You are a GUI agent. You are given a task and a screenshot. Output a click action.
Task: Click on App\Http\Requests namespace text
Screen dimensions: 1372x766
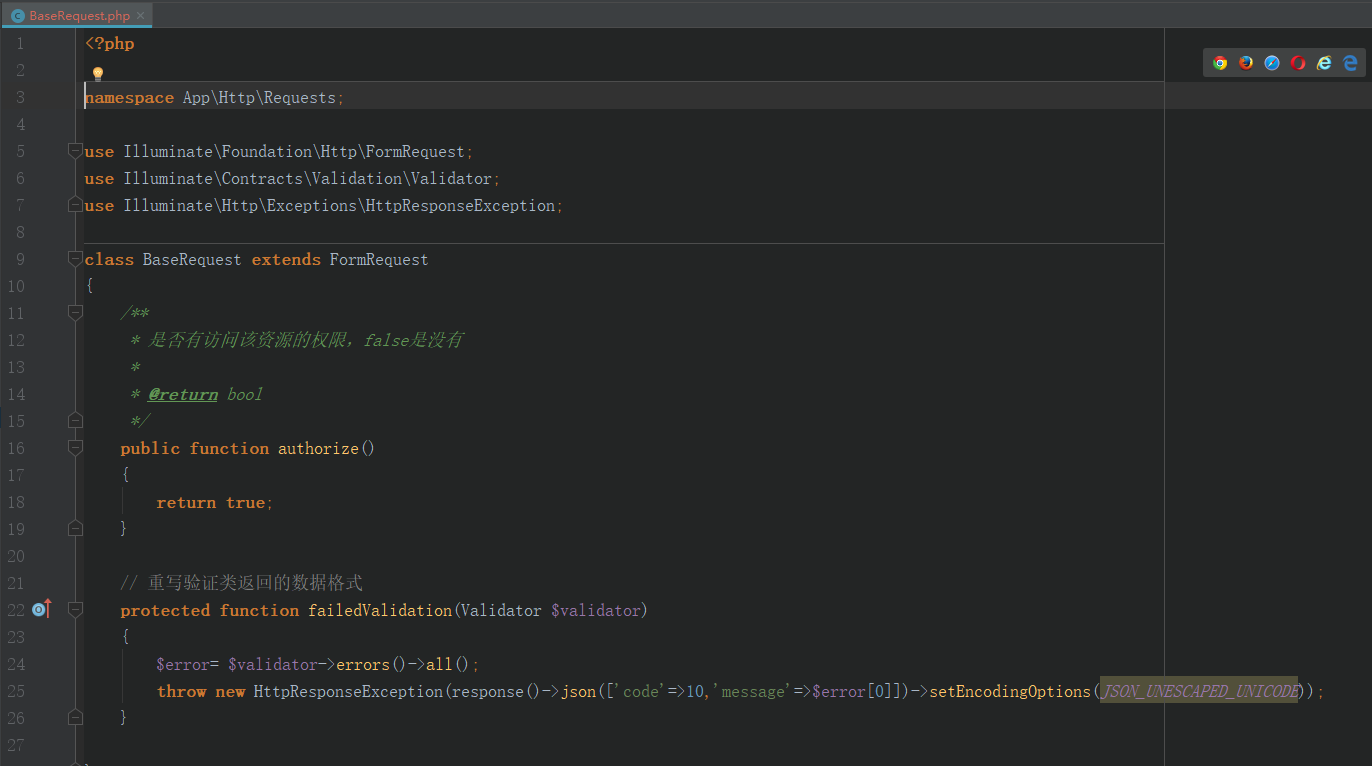[x=259, y=98]
